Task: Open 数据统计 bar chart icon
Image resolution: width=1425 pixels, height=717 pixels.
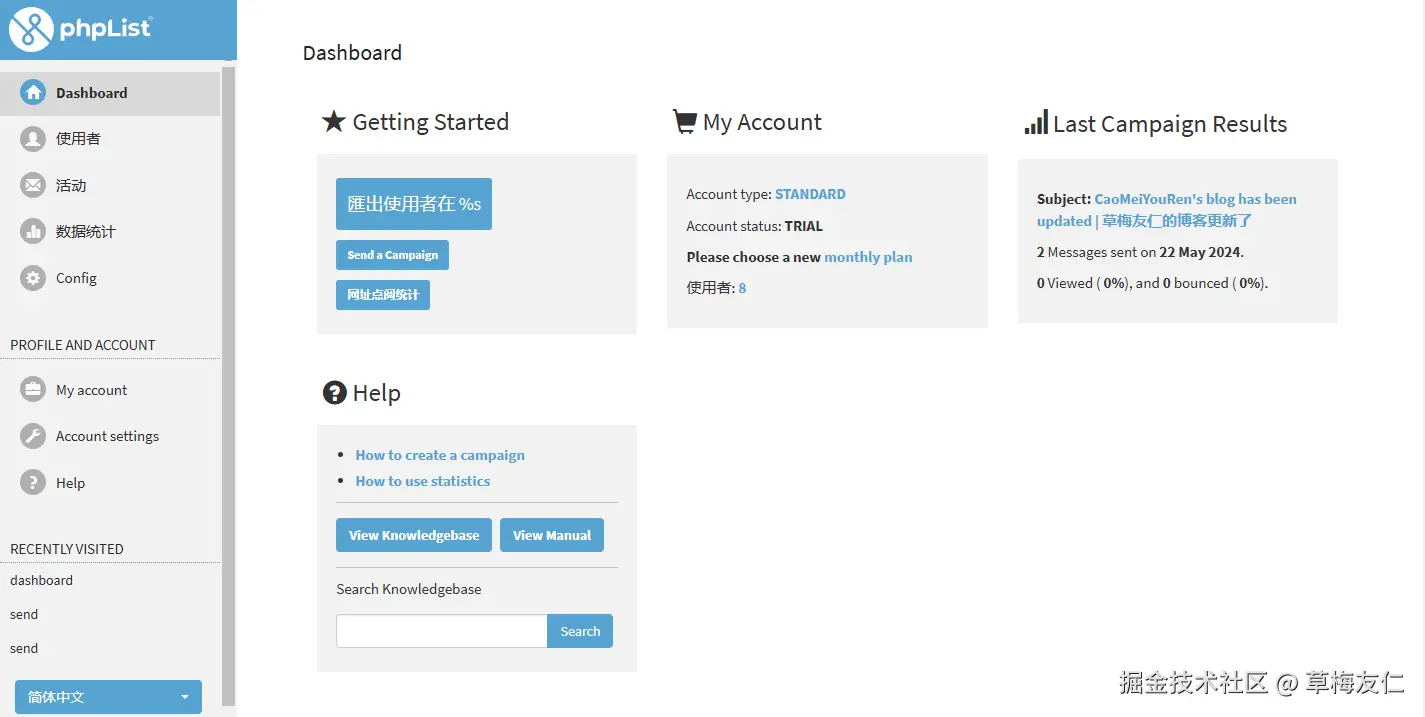Action: (x=33, y=231)
